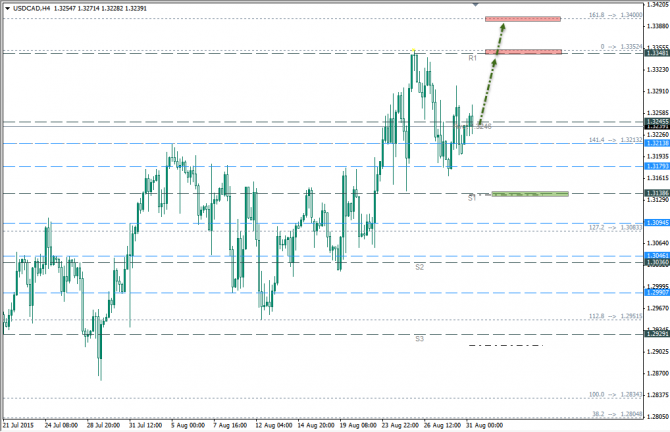The image size is (670, 432).
Task: Click the 1.33880 price scale value
Action: (658, 26)
